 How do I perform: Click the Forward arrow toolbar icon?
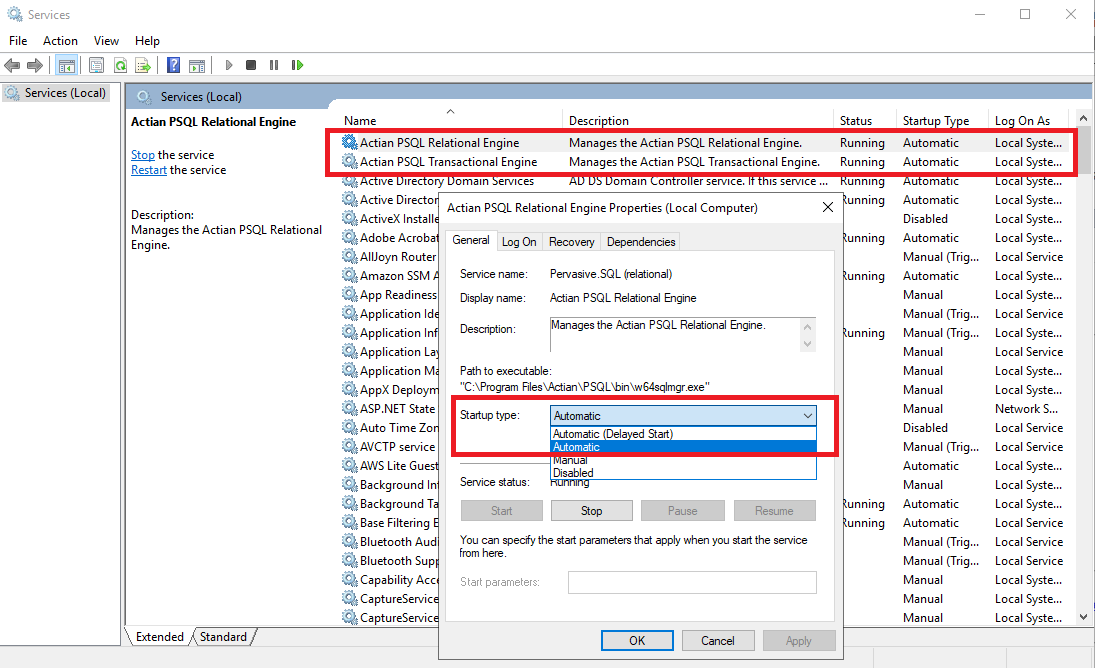click(34, 66)
